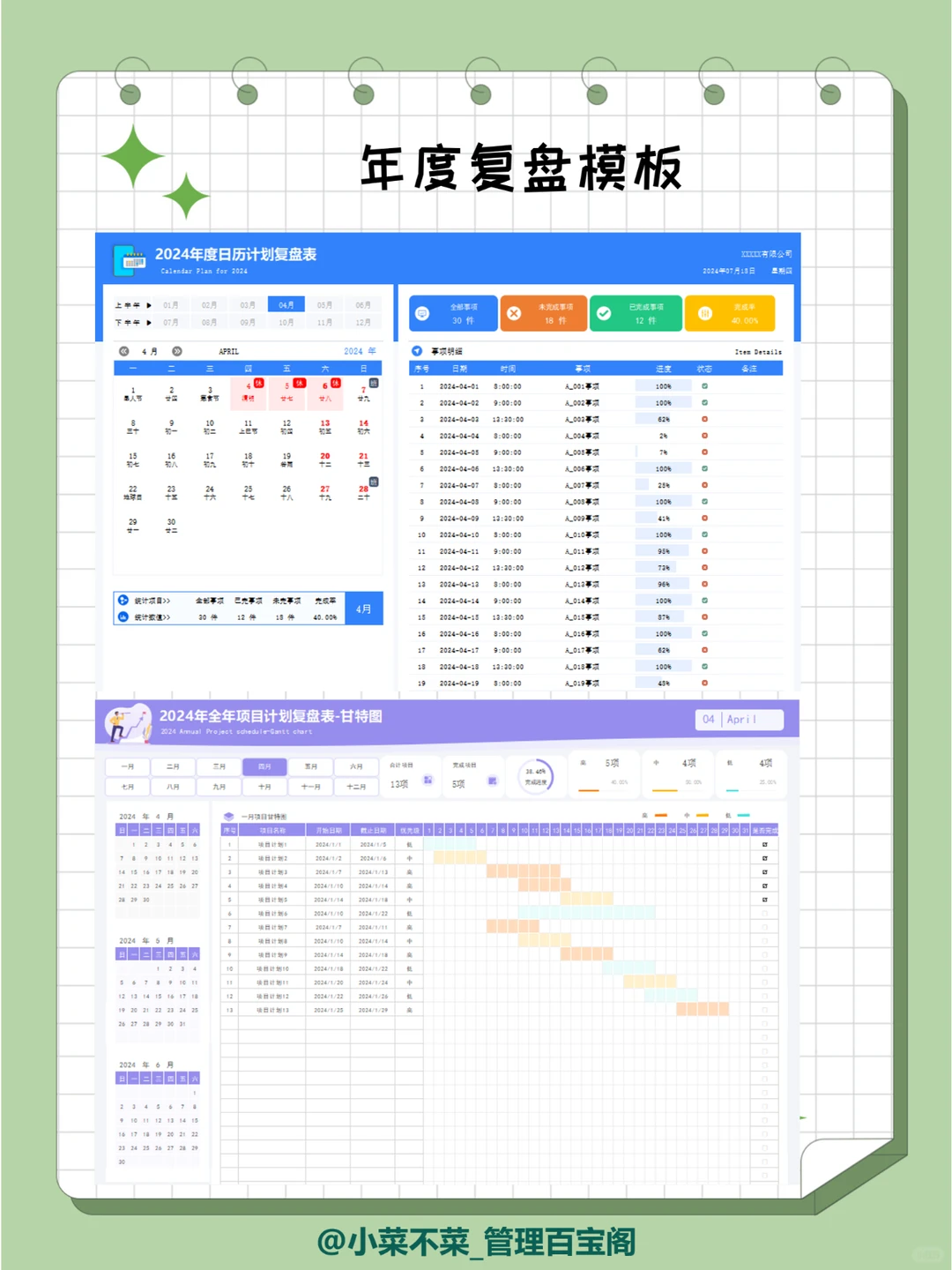
Task: Click the calendar icon in the 2024年度日历计划复盘表 header
Action: [x=130, y=258]
